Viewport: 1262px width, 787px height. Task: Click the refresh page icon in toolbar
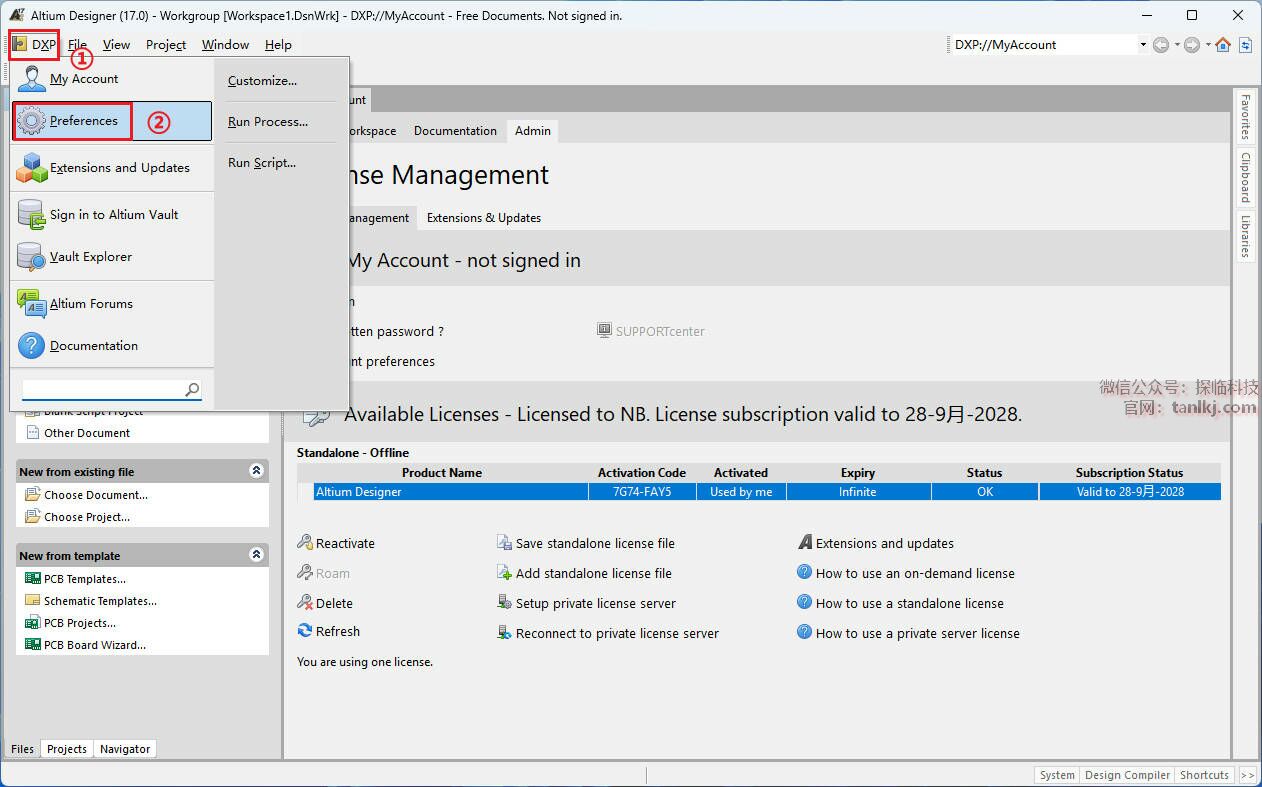pyautogui.click(x=1245, y=45)
